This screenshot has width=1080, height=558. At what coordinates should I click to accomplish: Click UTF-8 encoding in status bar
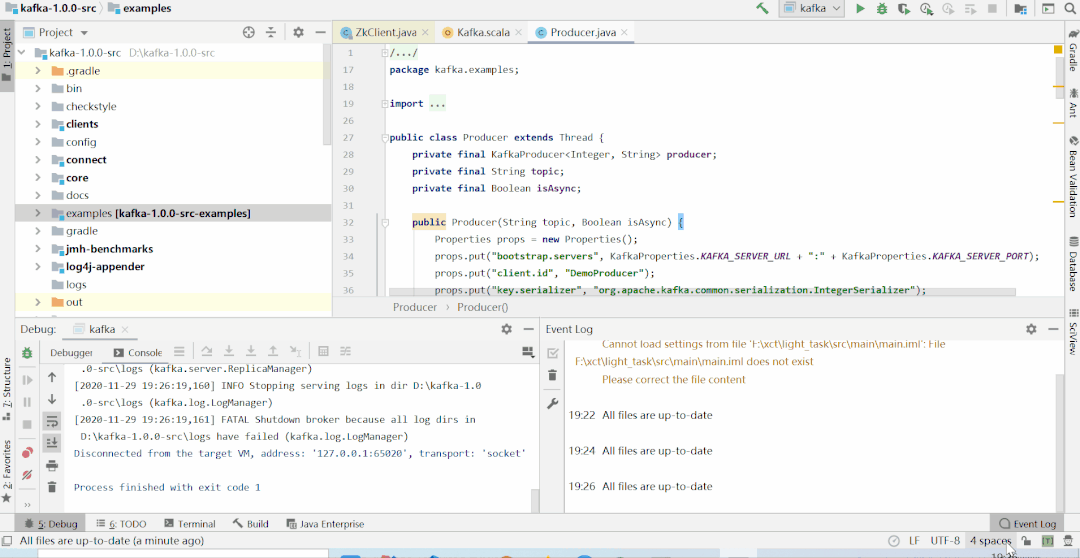[x=945, y=541]
